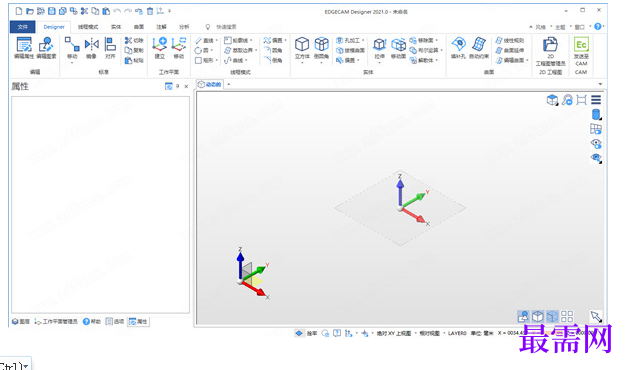This screenshot has height=370, width=631.
Task: Switch to the Analysis (分析) ribbon tab
Action: click(184, 27)
